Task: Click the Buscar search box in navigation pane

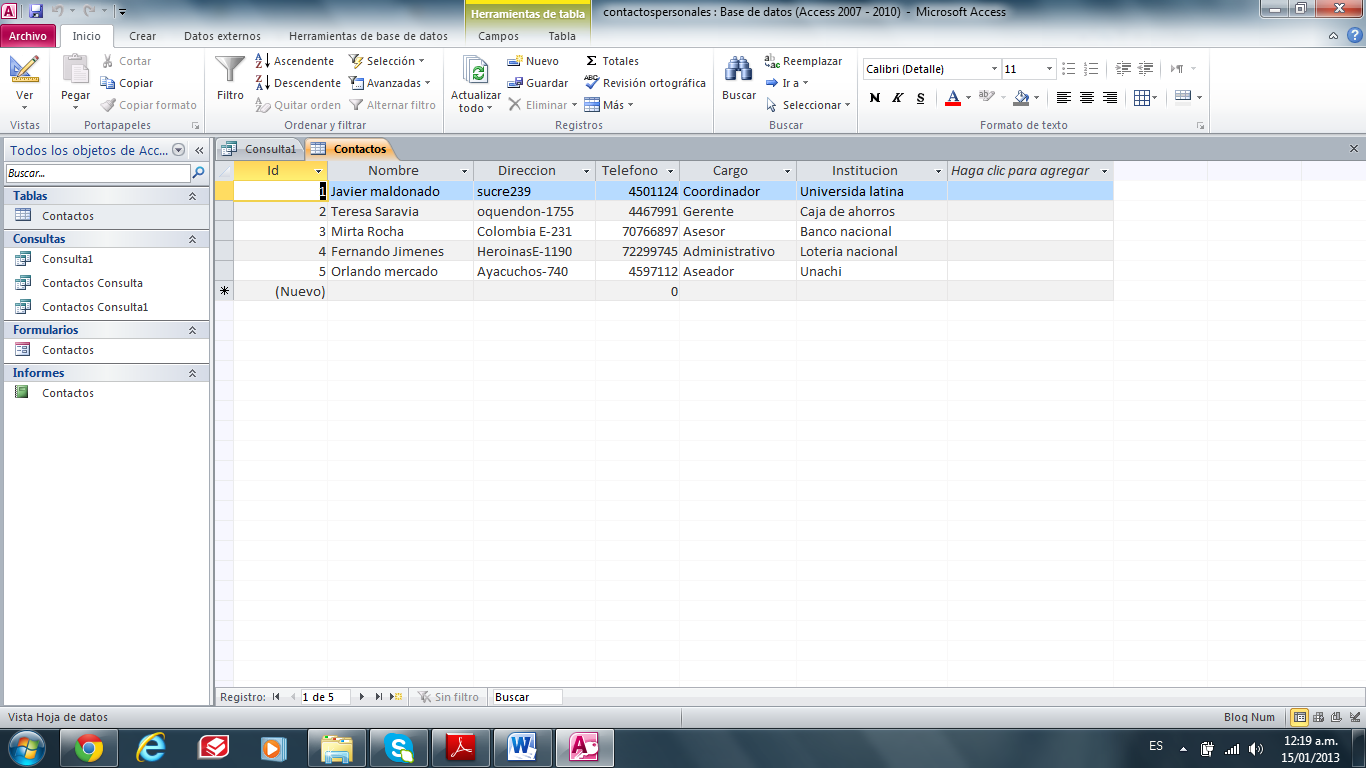Action: (x=95, y=172)
